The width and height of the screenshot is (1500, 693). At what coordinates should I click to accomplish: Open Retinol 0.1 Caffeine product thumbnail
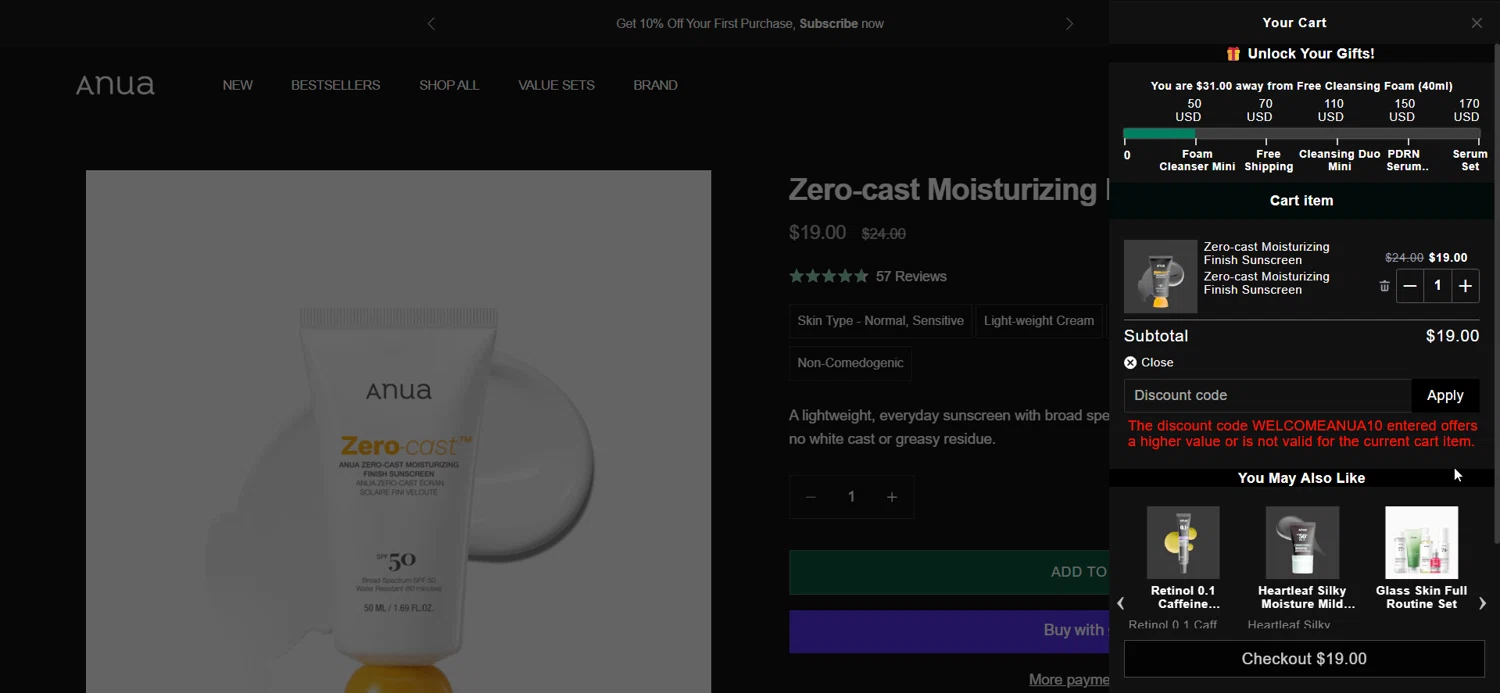click(x=1183, y=542)
